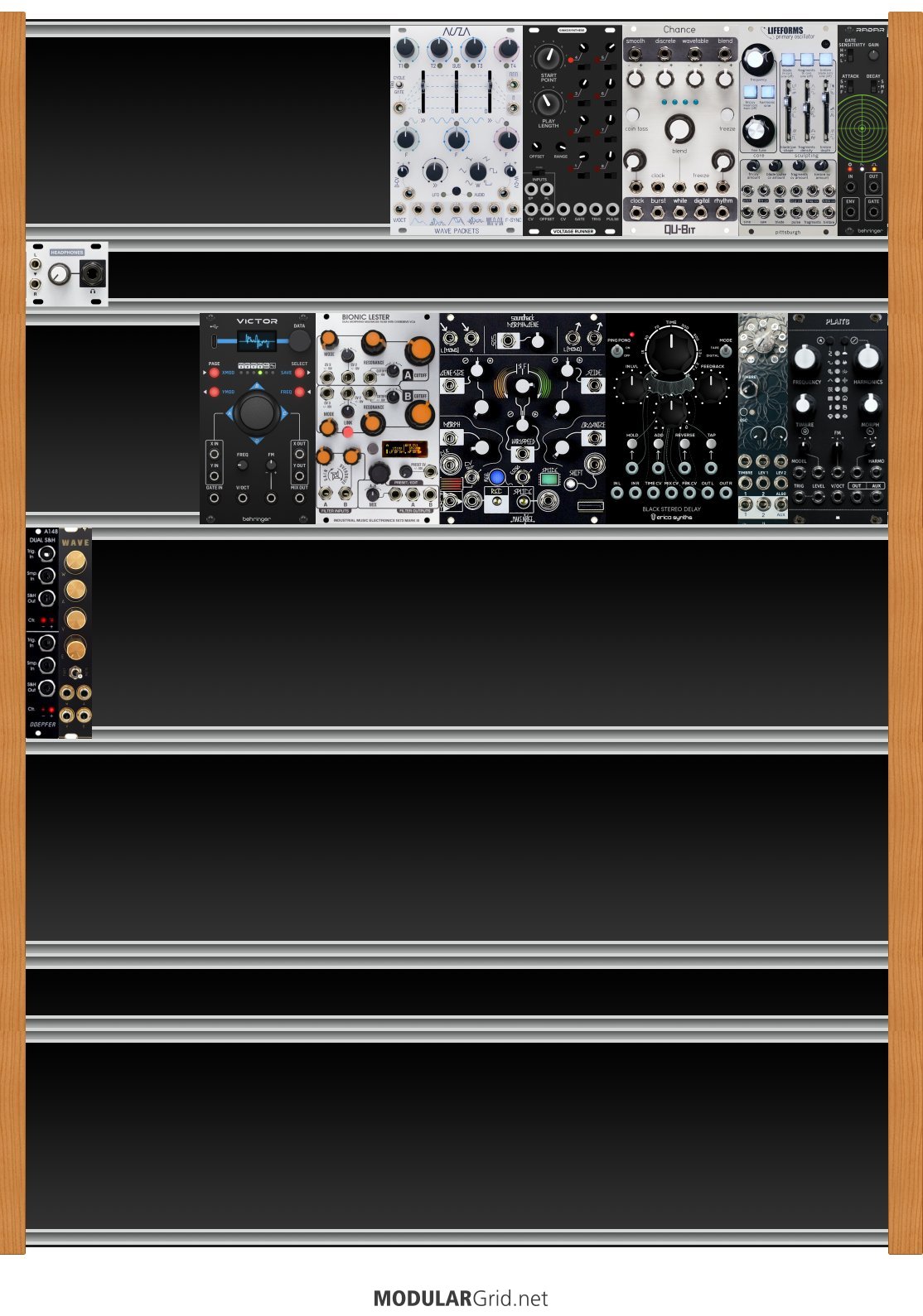
Task: Push the blue PLAY button on Morphagene
Action: click(497, 477)
